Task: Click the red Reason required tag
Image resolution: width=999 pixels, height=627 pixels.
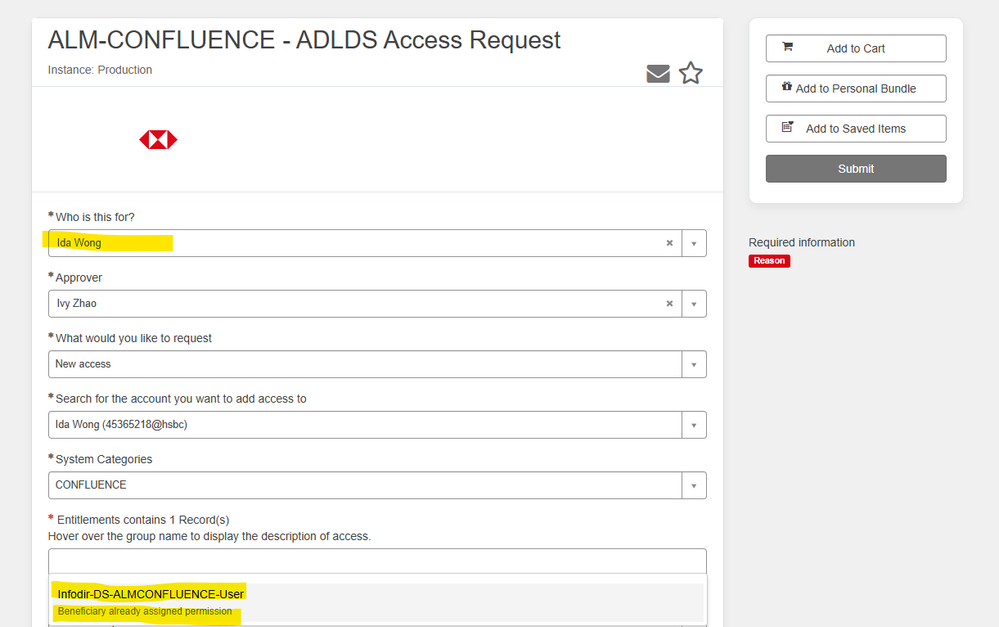Action: click(x=769, y=261)
